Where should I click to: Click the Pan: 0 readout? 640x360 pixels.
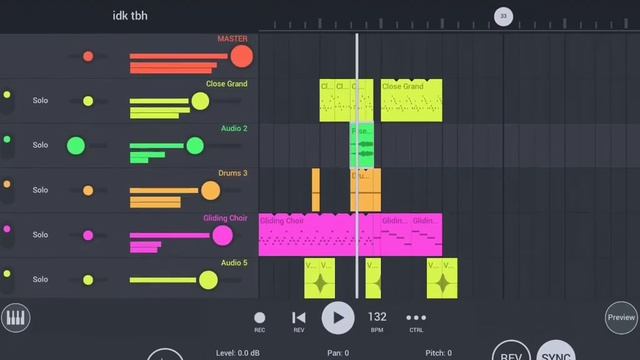click(338, 353)
